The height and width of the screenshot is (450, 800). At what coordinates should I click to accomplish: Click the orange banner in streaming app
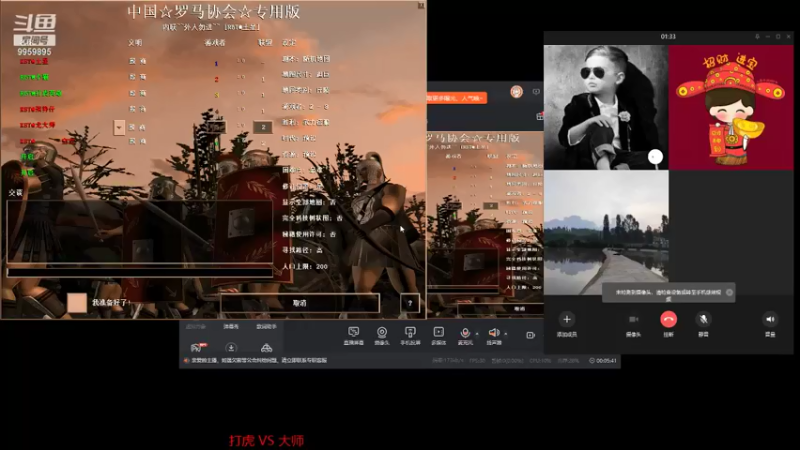pos(456,97)
